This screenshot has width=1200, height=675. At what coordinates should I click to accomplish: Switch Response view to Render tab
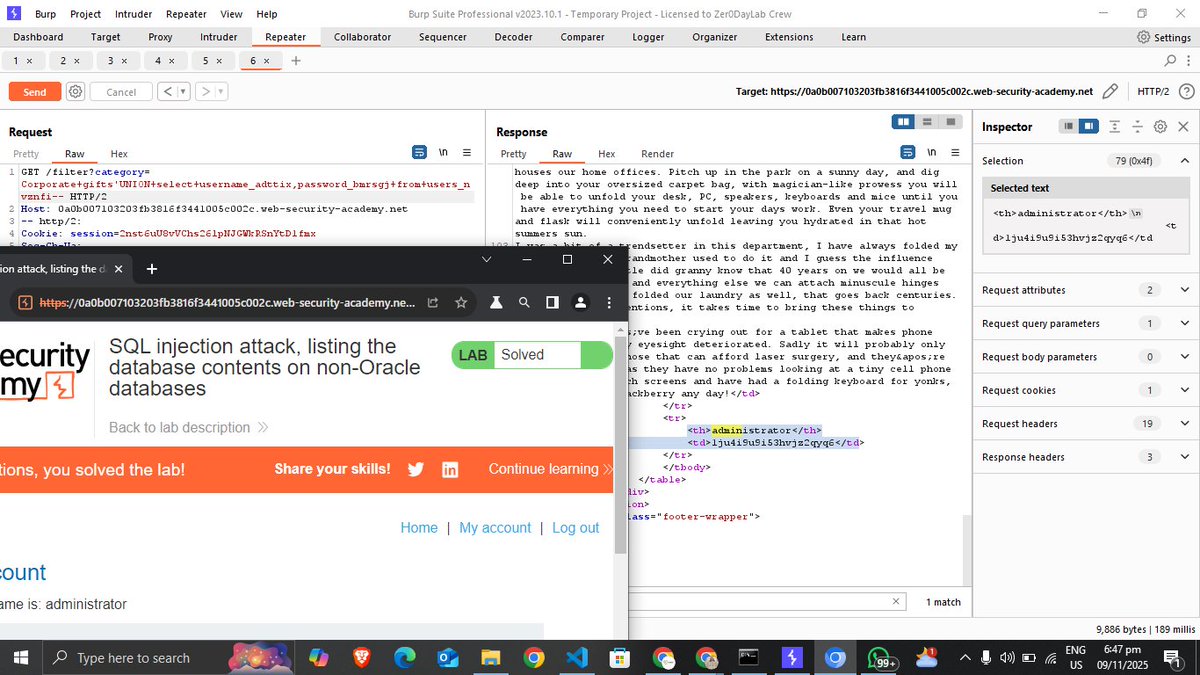[657, 154]
